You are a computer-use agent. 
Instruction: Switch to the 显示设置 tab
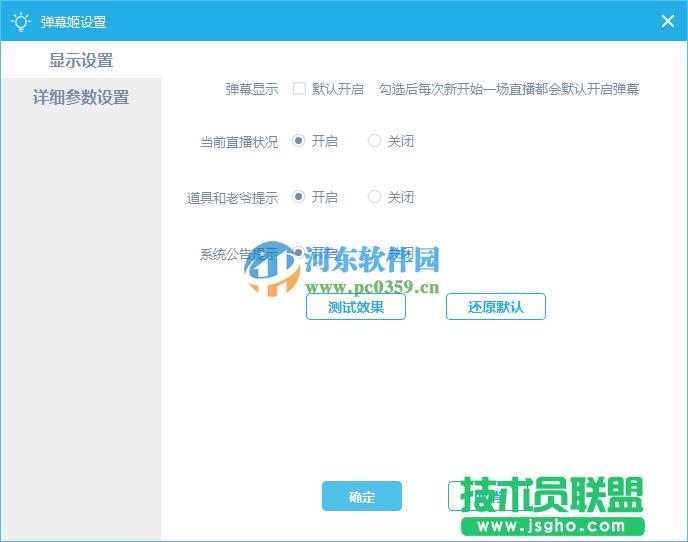[81, 61]
